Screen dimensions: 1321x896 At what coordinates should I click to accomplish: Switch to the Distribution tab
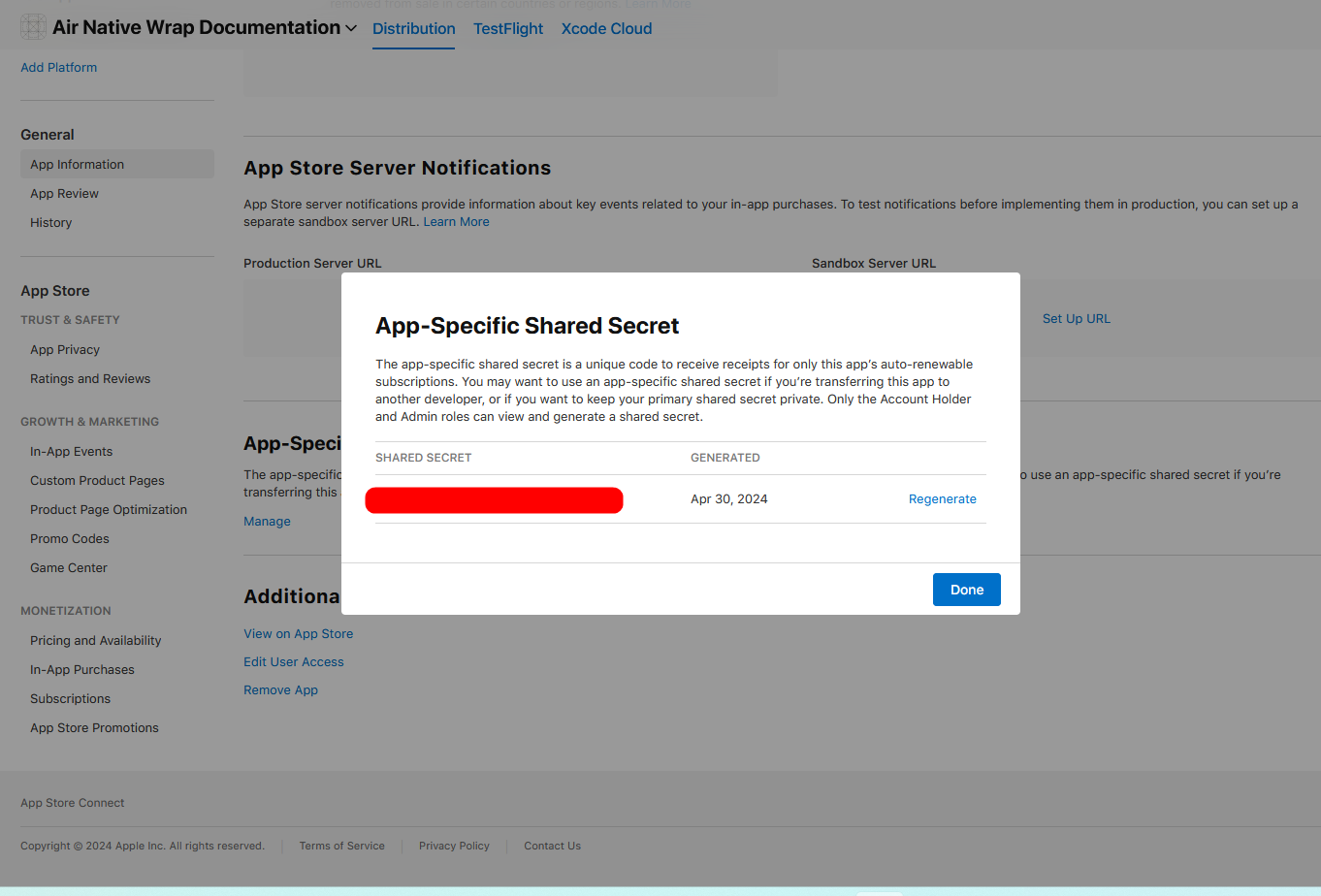pyautogui.click(x=414, y=28)
